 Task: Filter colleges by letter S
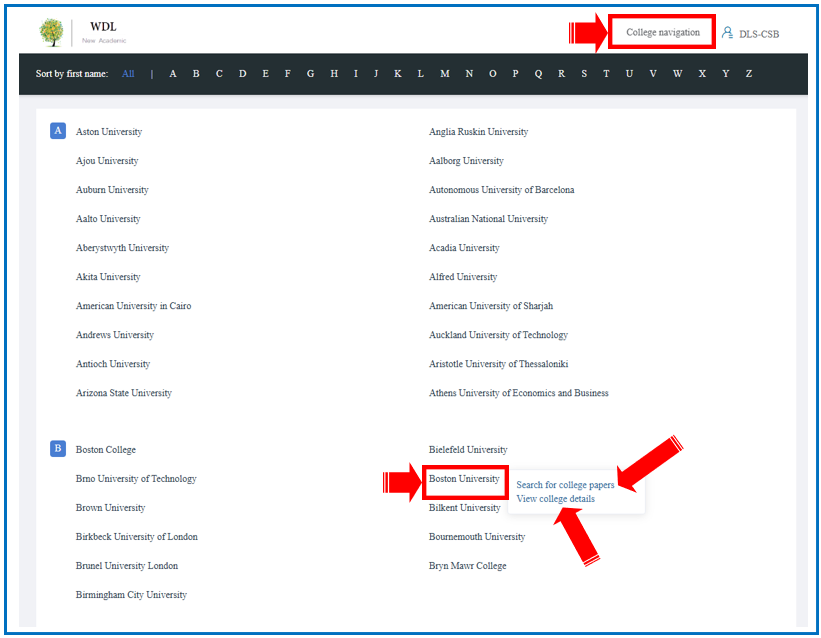click(x=584, y=74)
